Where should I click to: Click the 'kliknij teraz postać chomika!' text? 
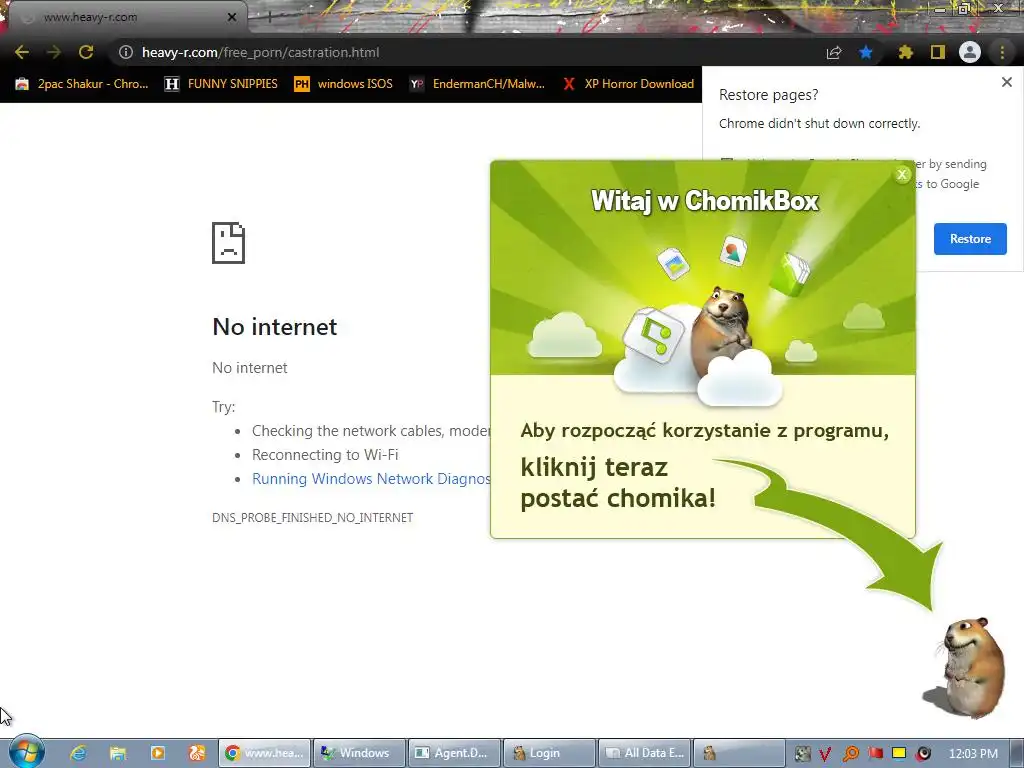click(x=618, y=483)
